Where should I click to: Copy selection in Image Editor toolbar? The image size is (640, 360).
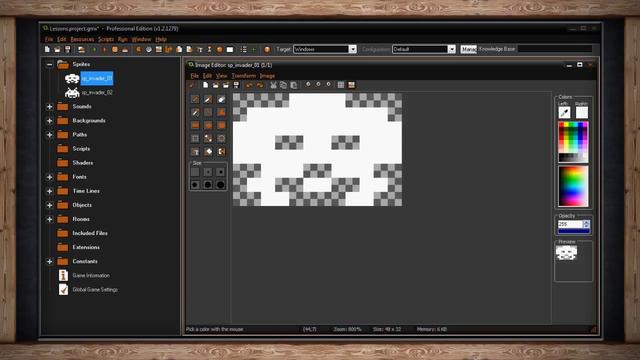point(283,85)
